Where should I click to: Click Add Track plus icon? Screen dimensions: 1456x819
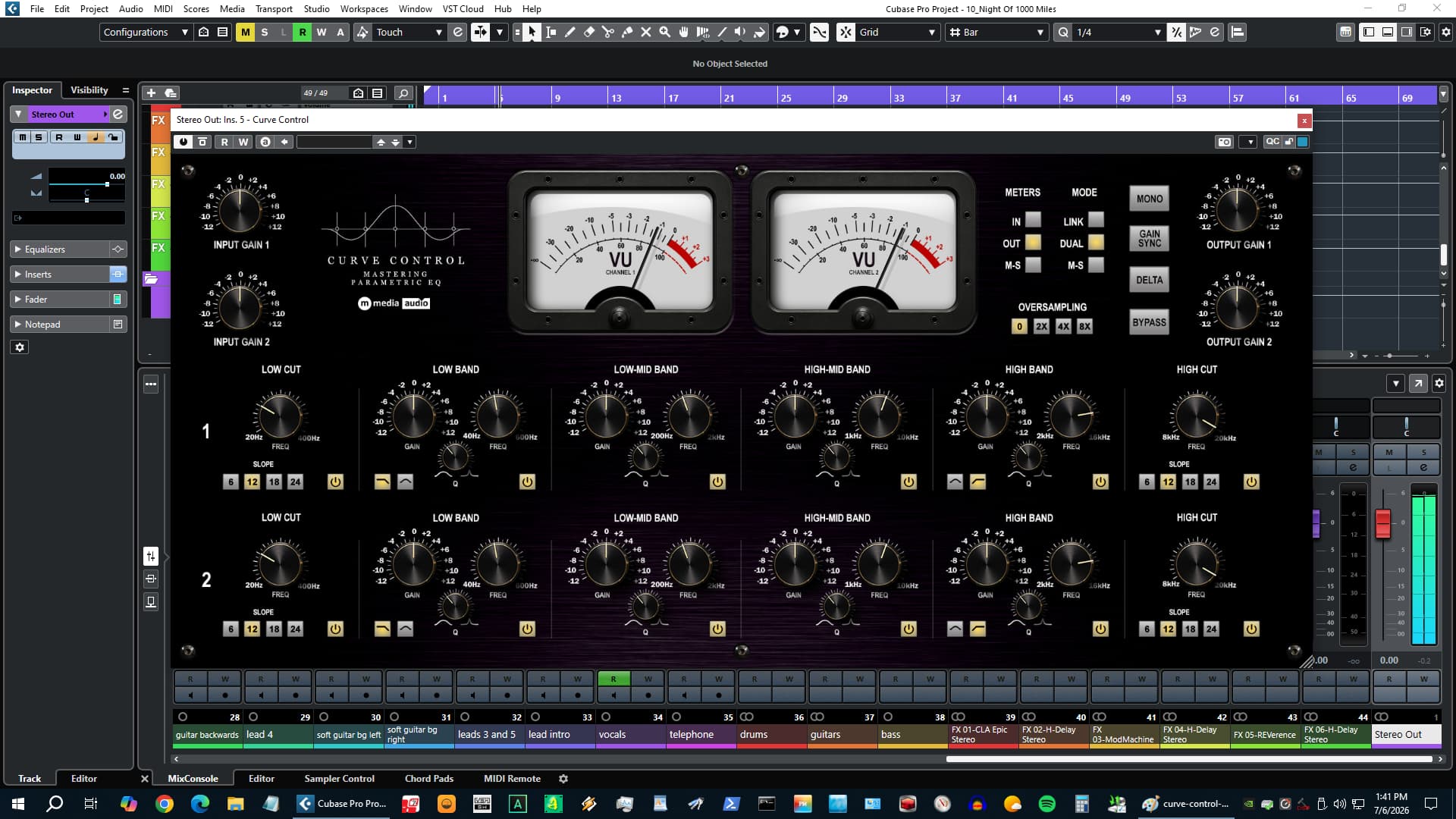coord(151,93)
